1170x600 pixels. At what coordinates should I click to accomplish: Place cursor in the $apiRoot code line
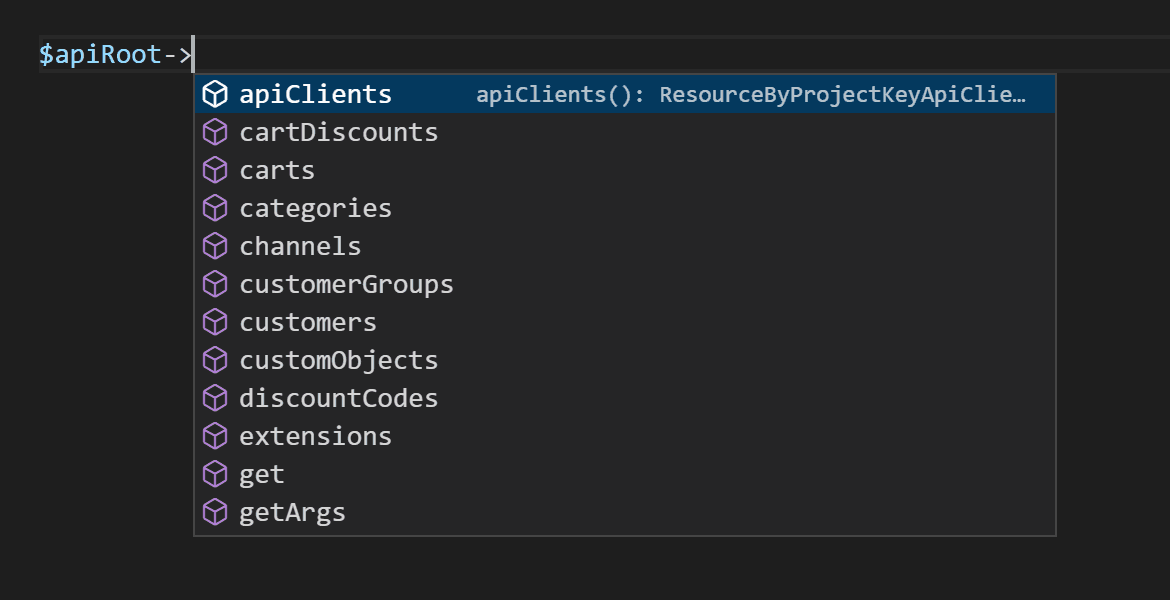(600, 54)
